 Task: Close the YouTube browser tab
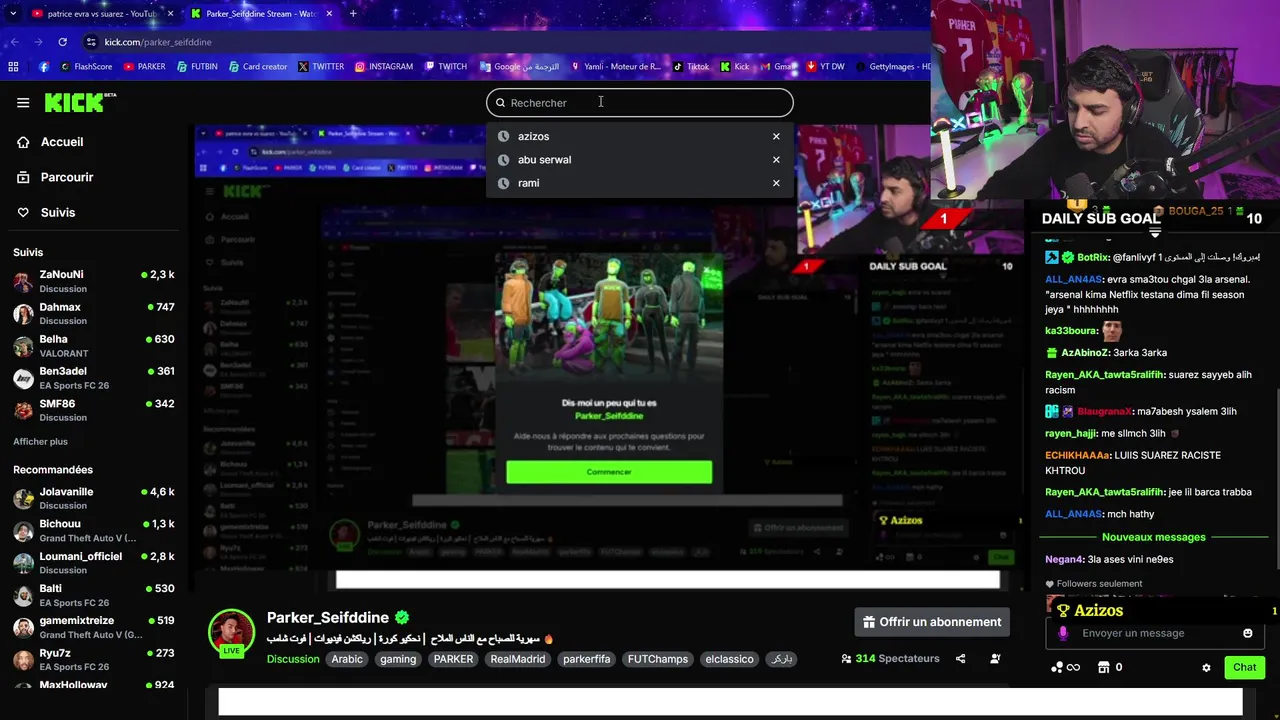click(170, 14)
